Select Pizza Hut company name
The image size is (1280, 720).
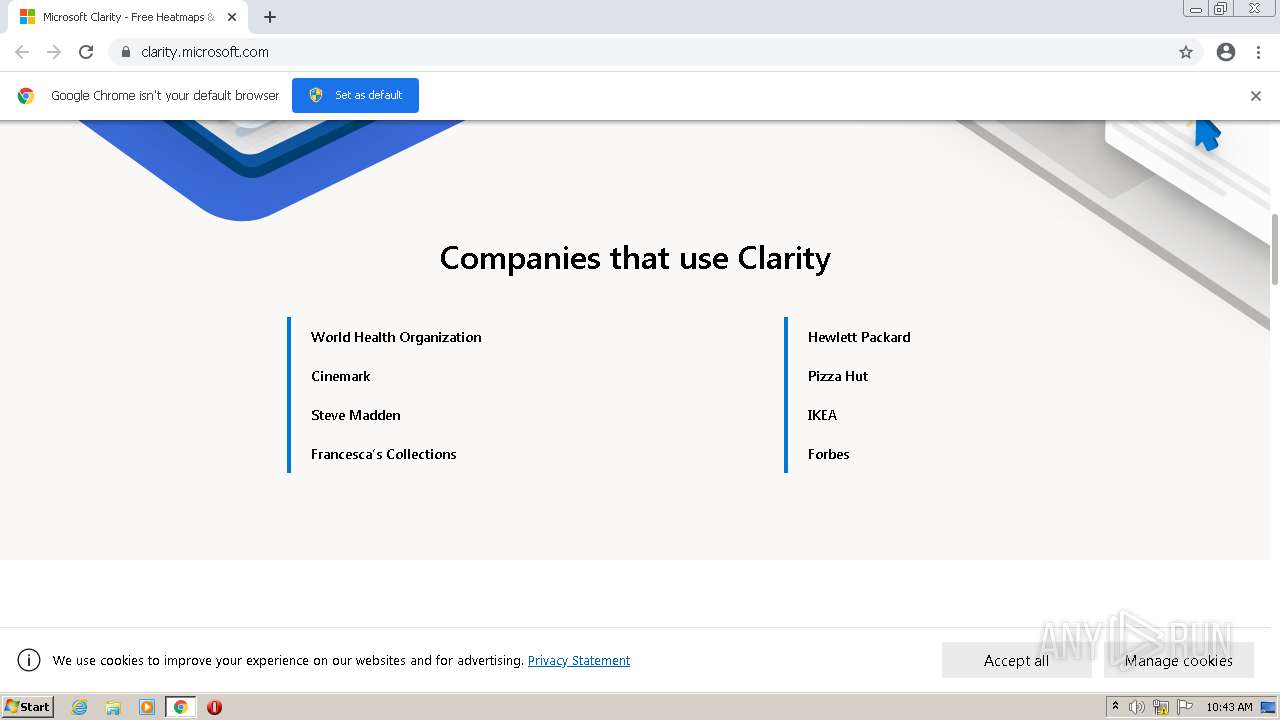point(838,376)
